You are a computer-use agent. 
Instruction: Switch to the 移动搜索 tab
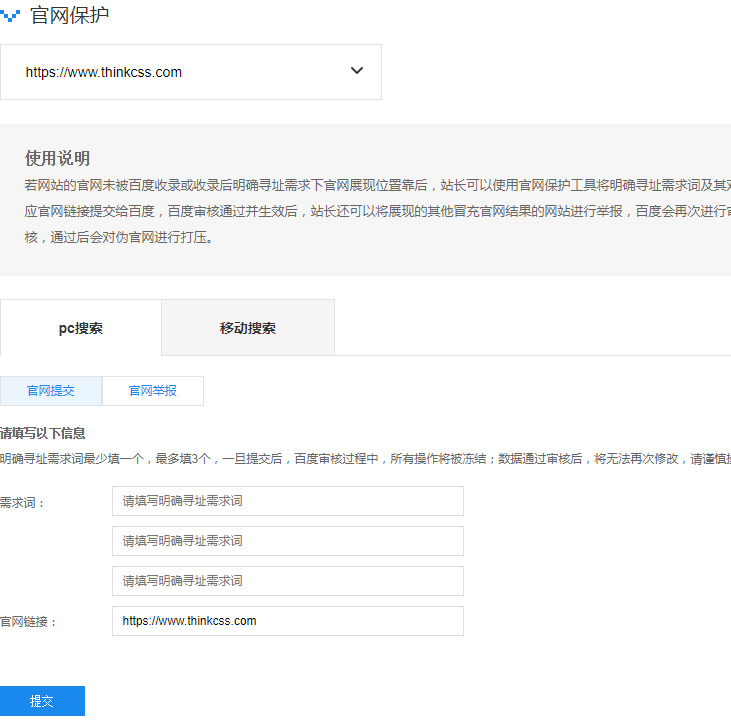[248, 328]
